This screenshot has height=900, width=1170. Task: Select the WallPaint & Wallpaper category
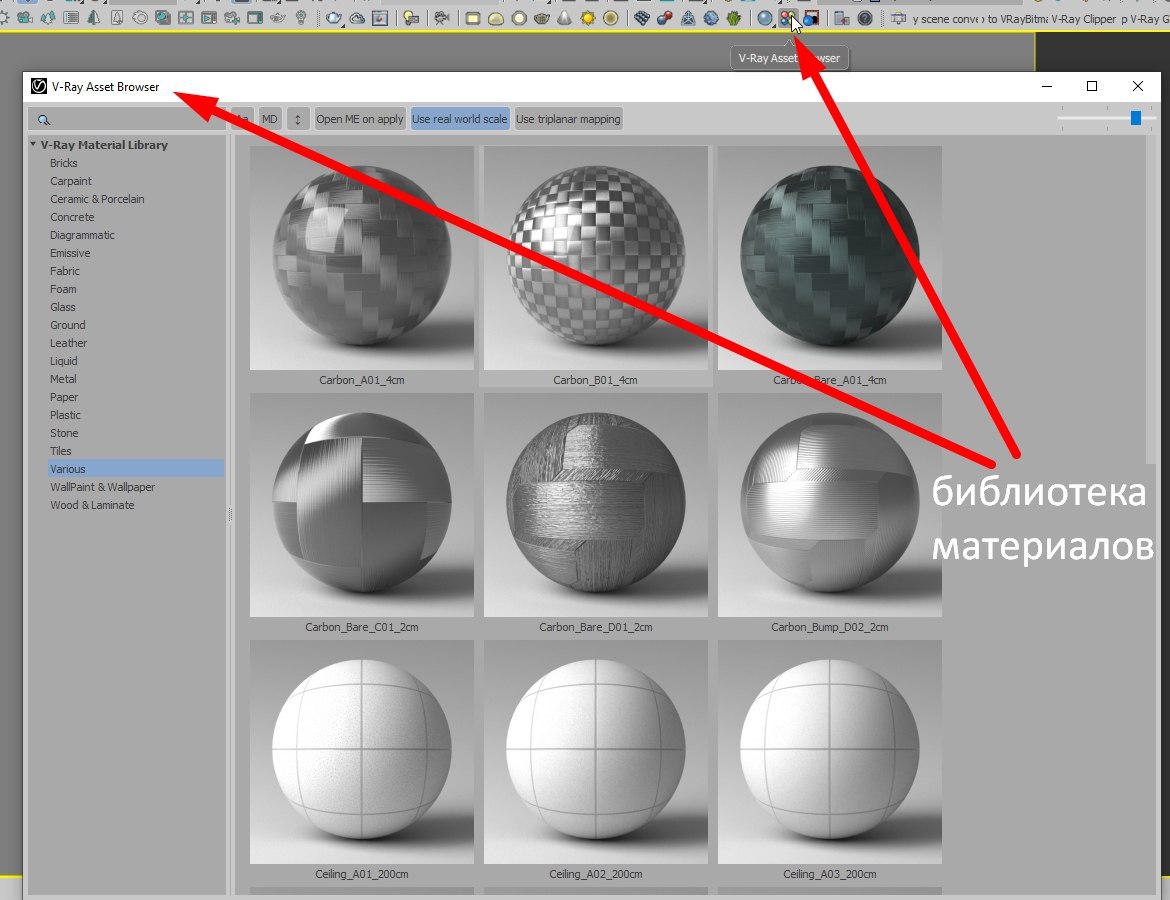pyautogui.click(x=103, y=487)
